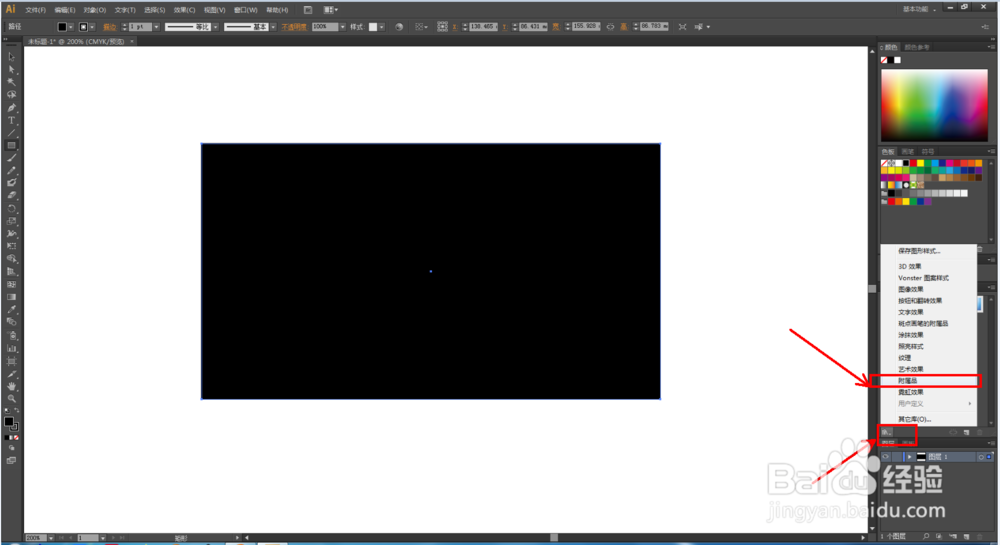This screenshot has width=1000, height=545.
Task: Click the Recolor Artwork wheel icon
Action: 399,27
